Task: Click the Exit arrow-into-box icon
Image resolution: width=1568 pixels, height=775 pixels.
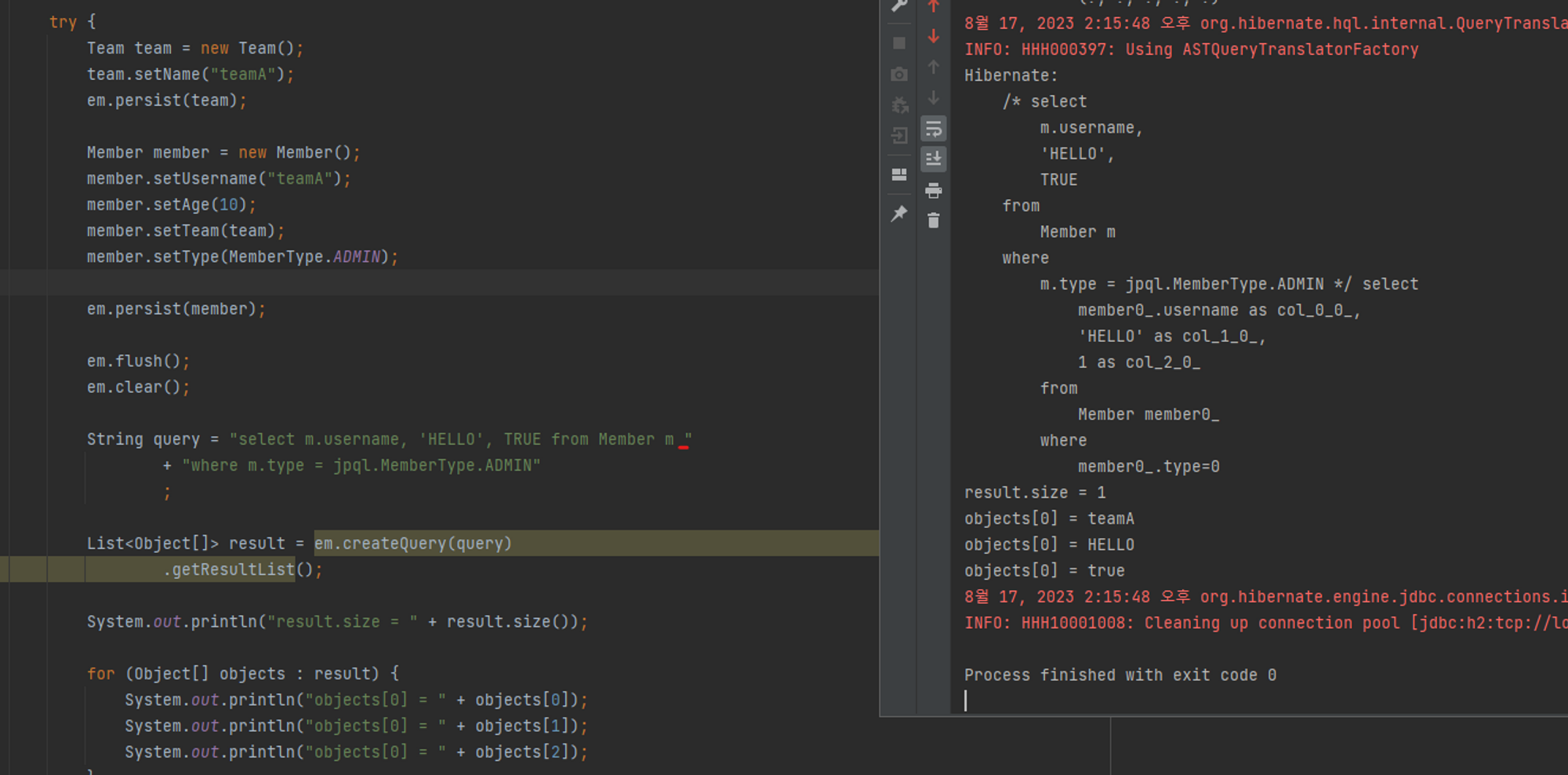Action: point(899,135)
